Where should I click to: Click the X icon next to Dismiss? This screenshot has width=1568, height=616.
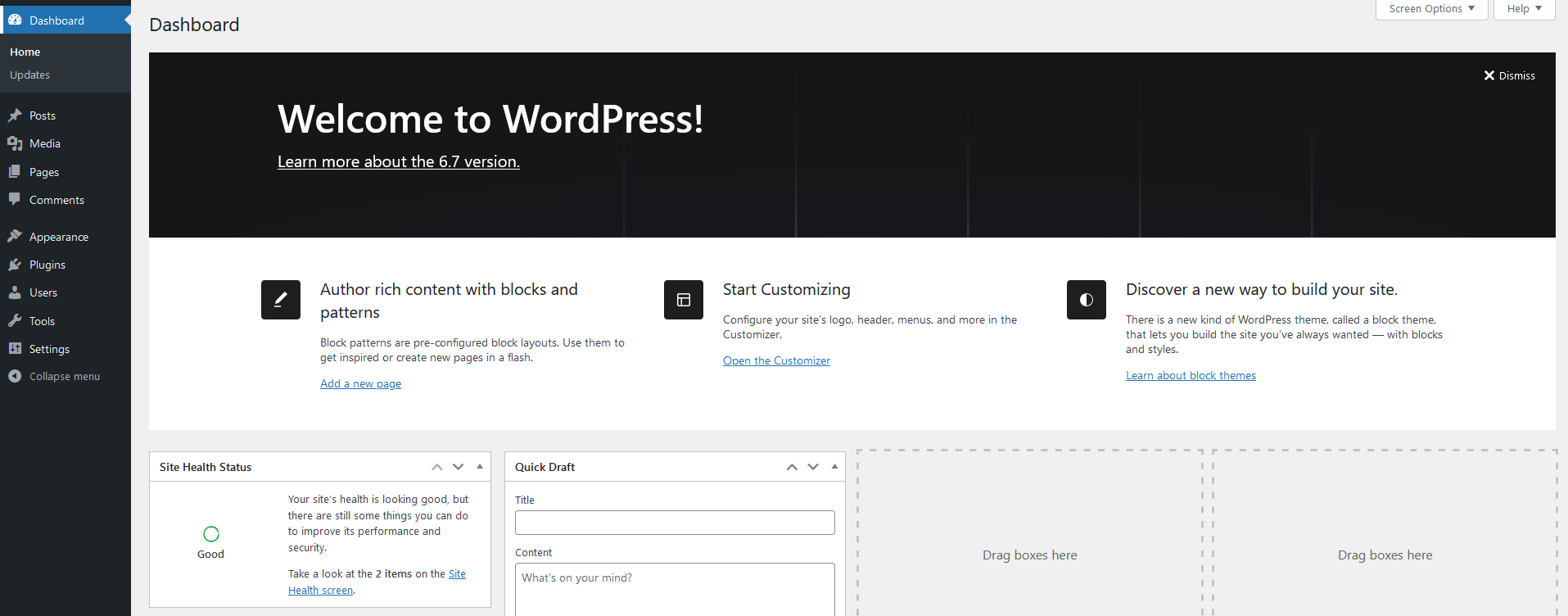[x=1489, y=75]
